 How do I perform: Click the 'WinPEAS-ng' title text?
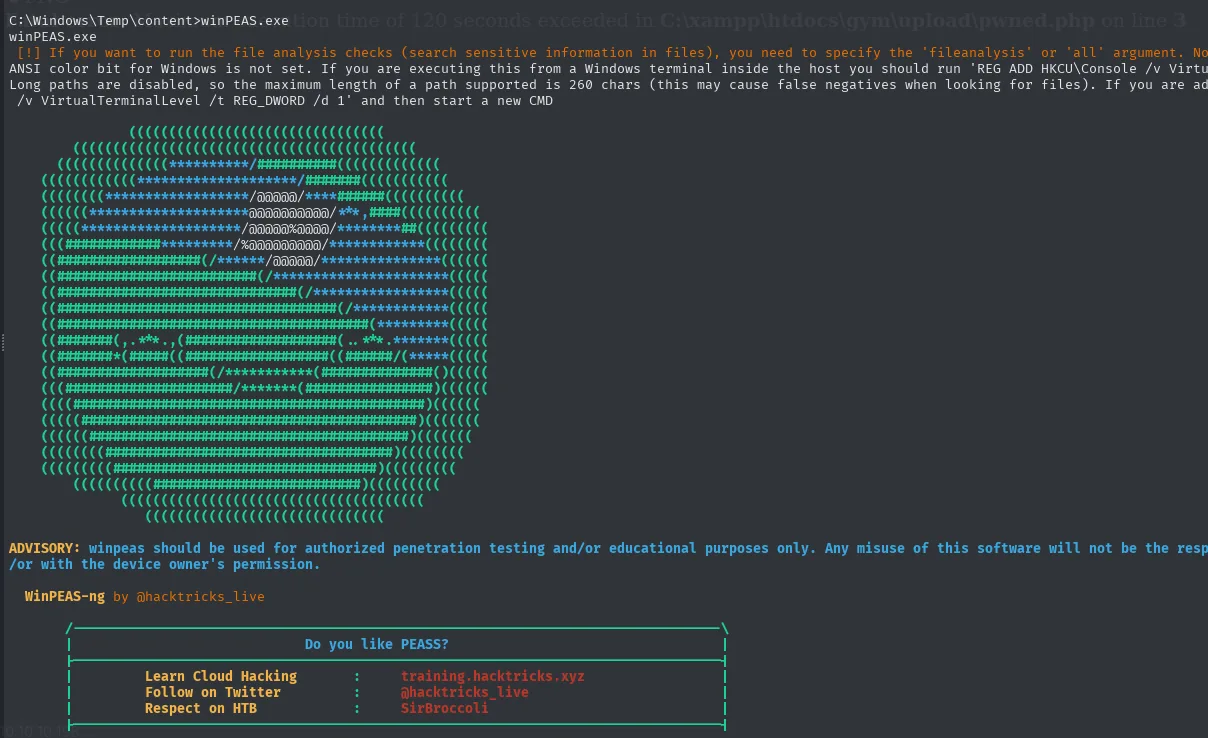click(x=65, y=596)
